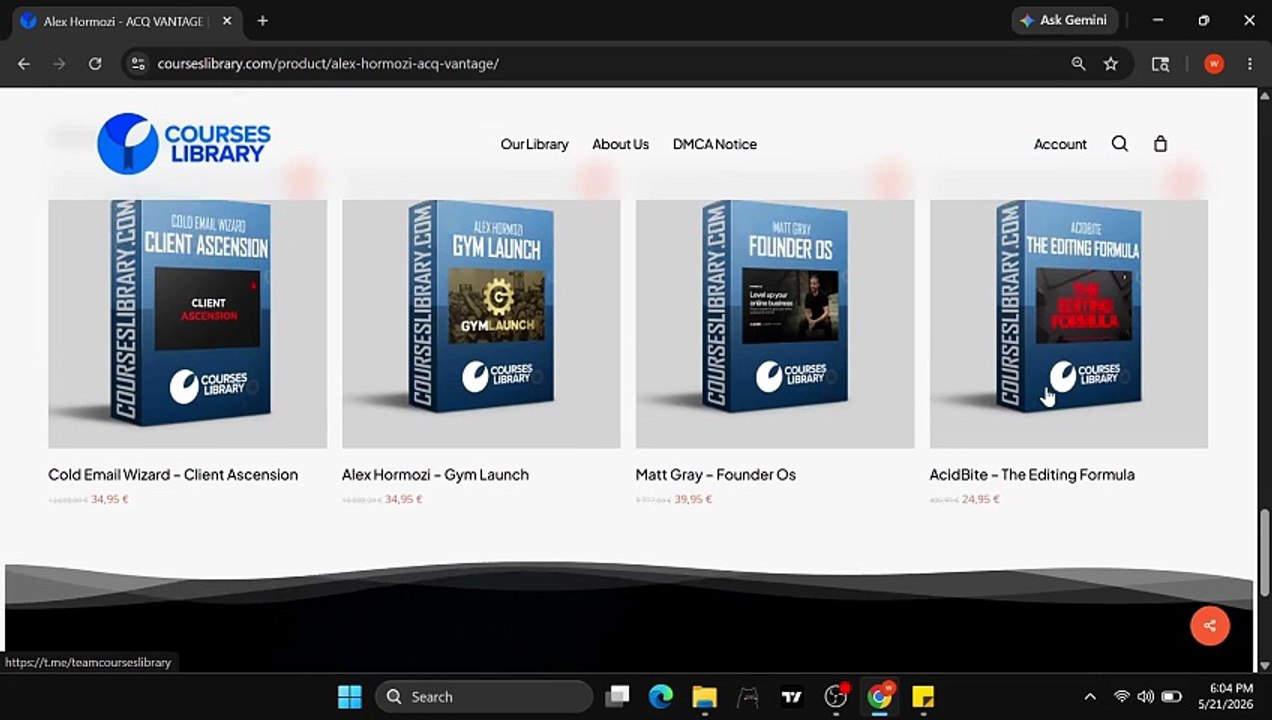Open Alex Hormozi – Gym Launch title
1272x720 pixels.
(435, 475)
